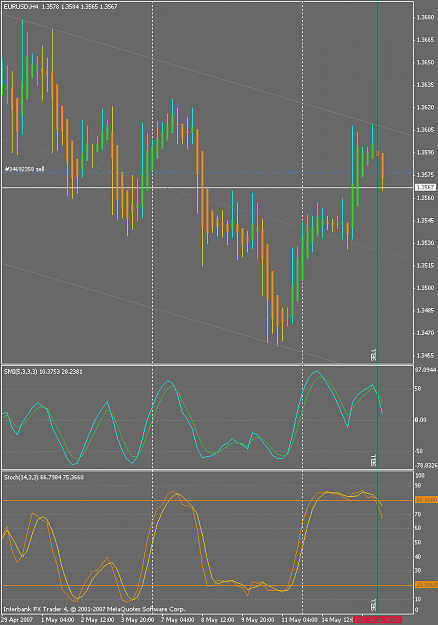Click the 29 Apr 2007 date label
Screen dimensions: 438x625
point(18,620)
